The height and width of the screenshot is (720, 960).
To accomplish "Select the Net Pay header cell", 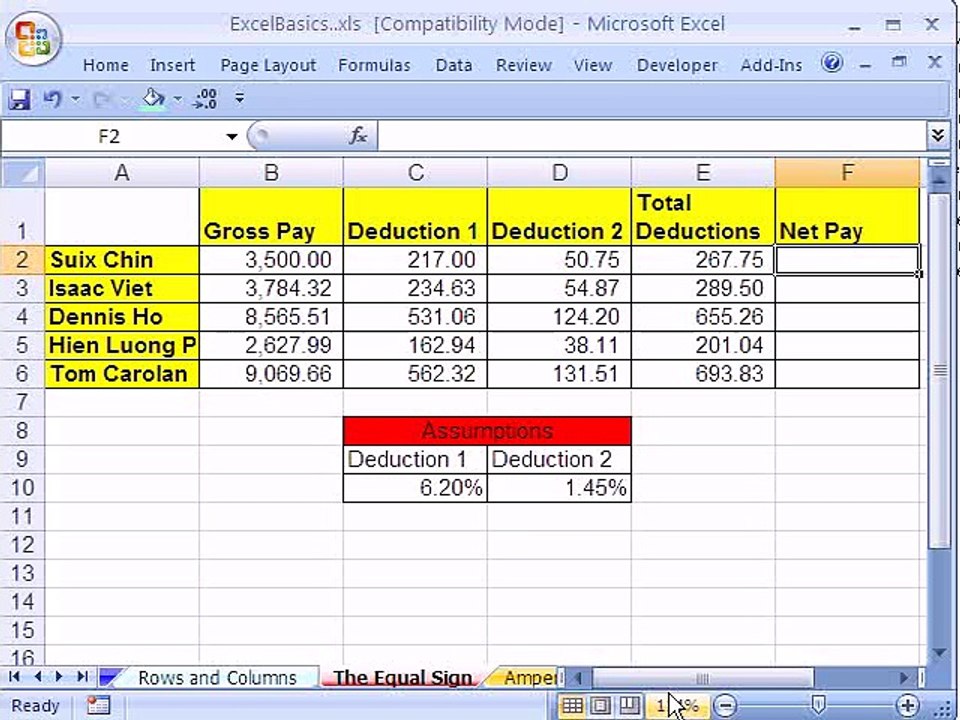I will coord(847,216).
